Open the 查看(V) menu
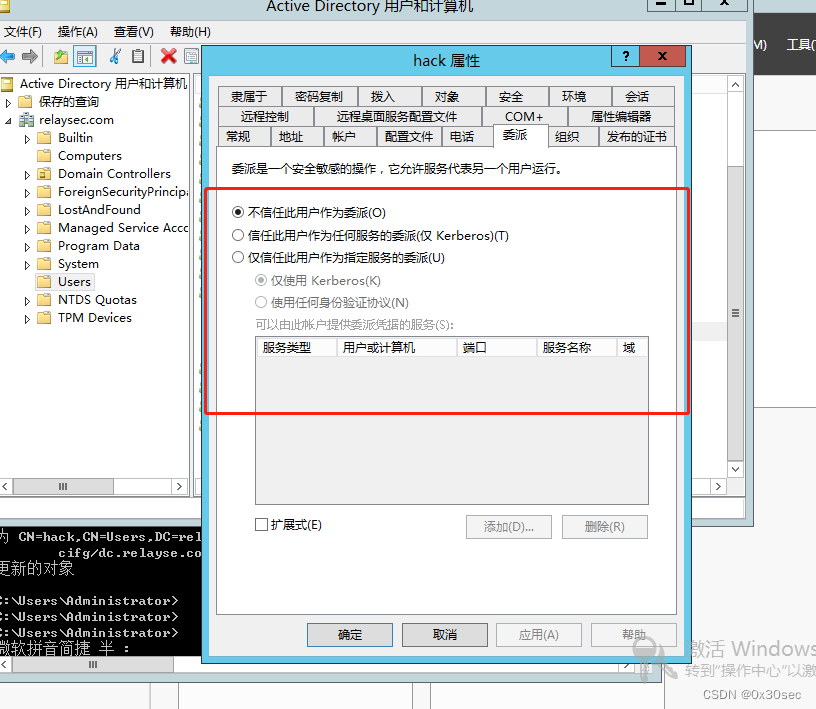816x709 pixels. point(134,32)
